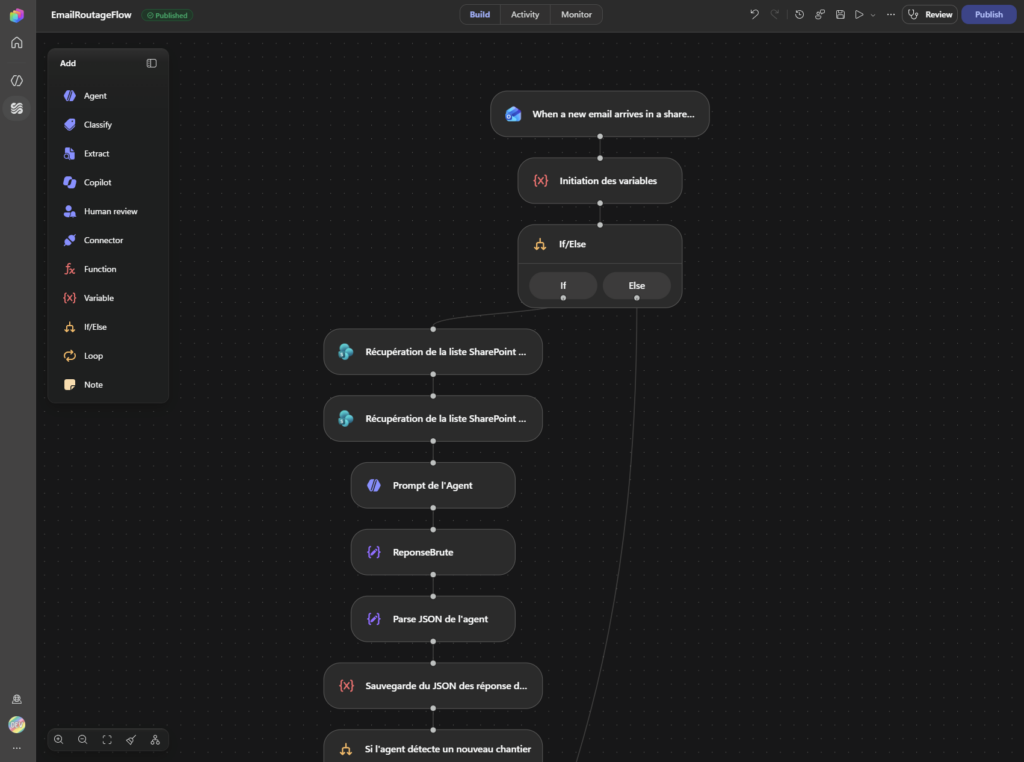Open the user profile avatar

coord(17,724)
